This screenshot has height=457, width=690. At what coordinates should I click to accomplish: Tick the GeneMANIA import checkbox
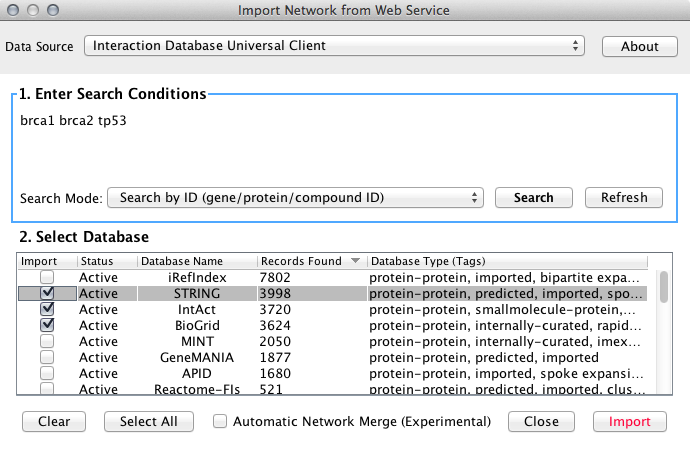point(47,357)
